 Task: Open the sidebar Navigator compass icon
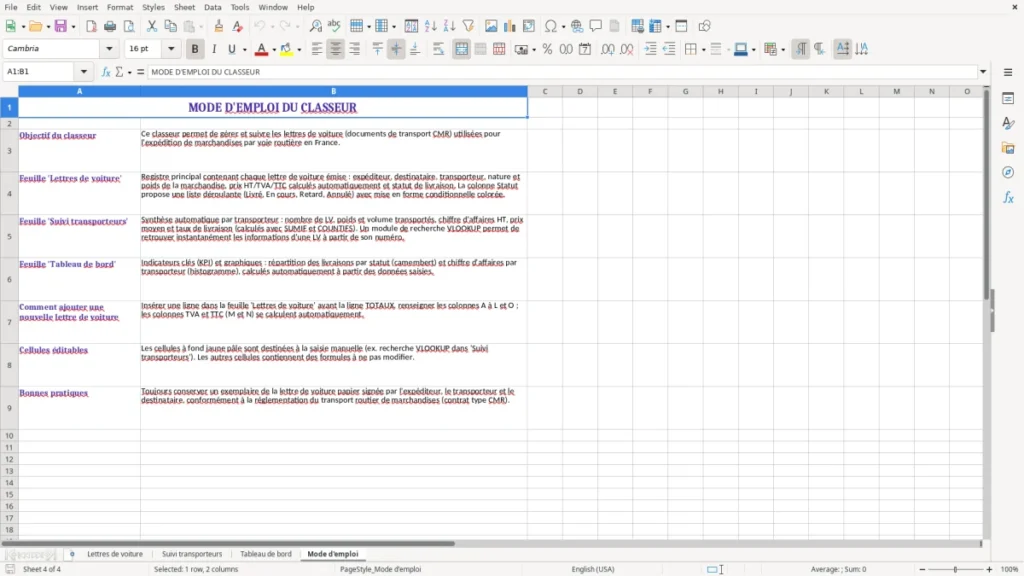tap(1008, 172)
